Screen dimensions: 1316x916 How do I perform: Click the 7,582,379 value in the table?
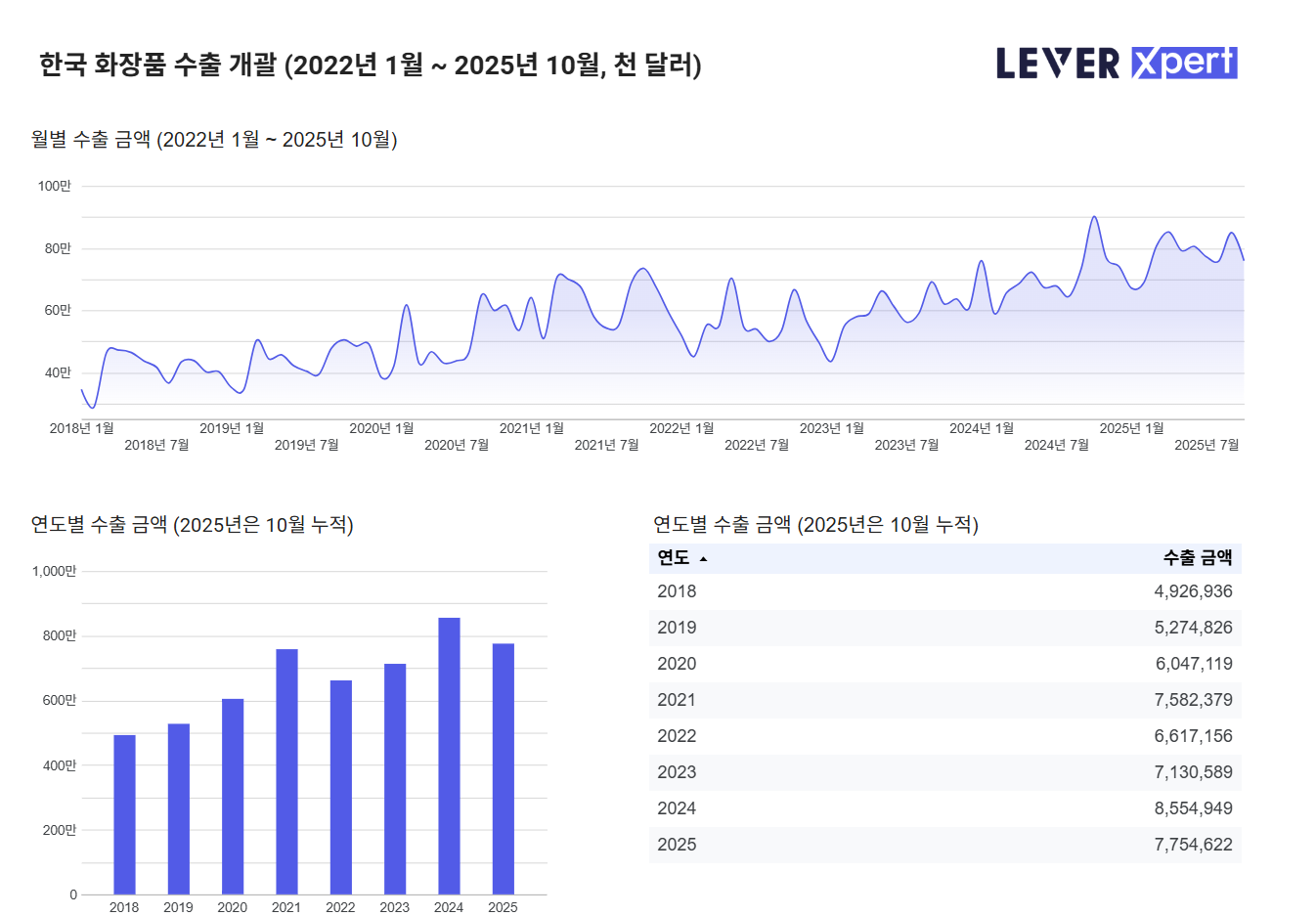(1193, 700)
